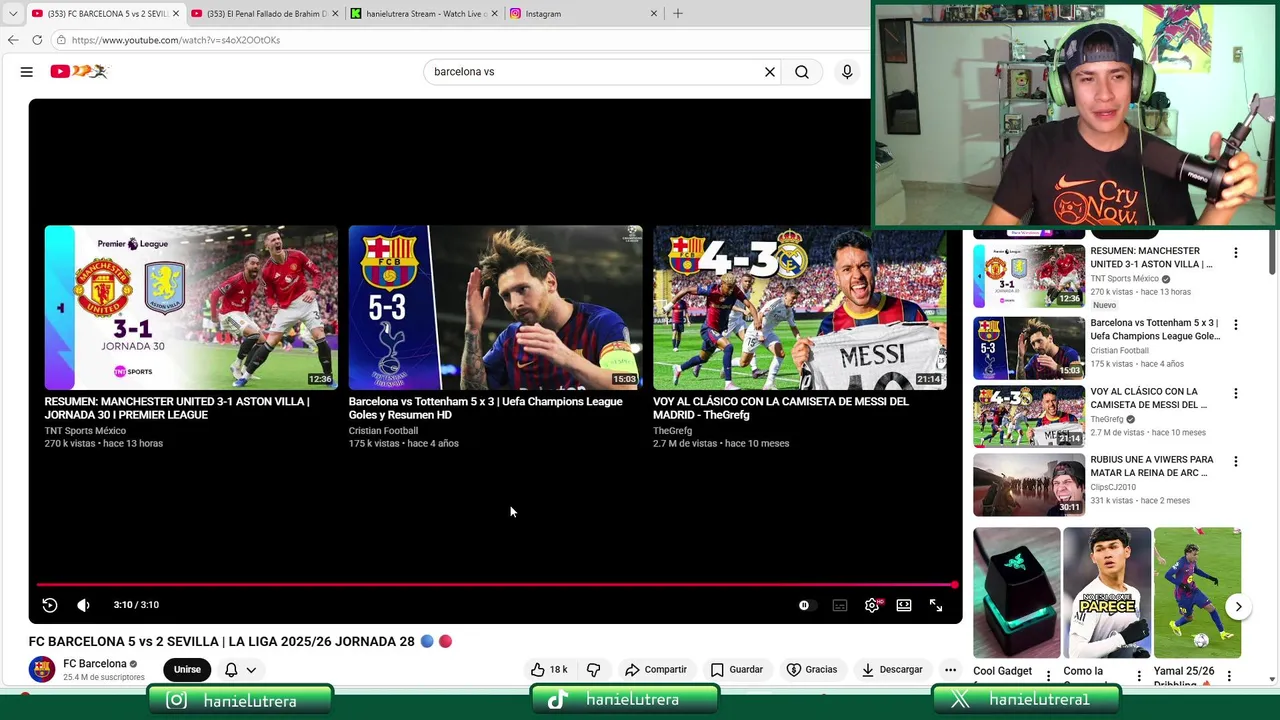Click sidebar title VOY AL CLÁSICO CON LA
Image resolution: width=1280 pixels, height=720 pixels.
[x=1148, y=398]
